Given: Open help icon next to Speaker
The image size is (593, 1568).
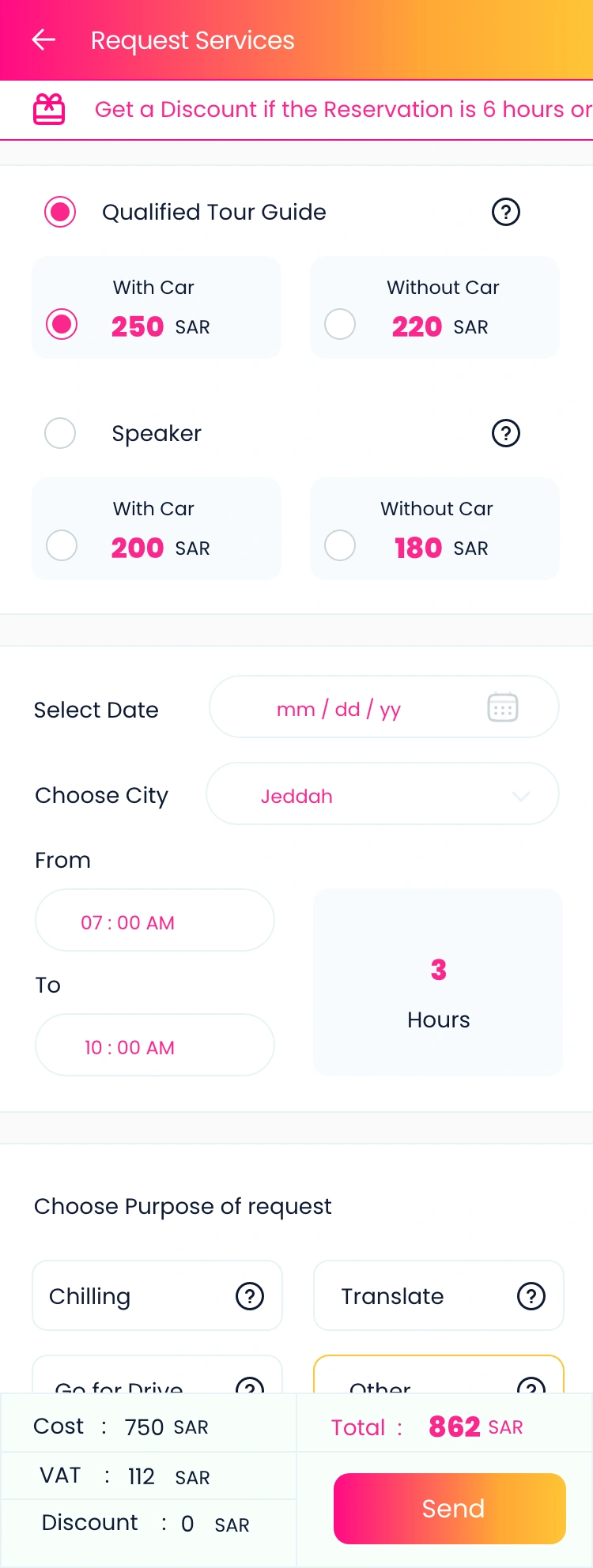Looking at the screenshot, I should [505, 433].
